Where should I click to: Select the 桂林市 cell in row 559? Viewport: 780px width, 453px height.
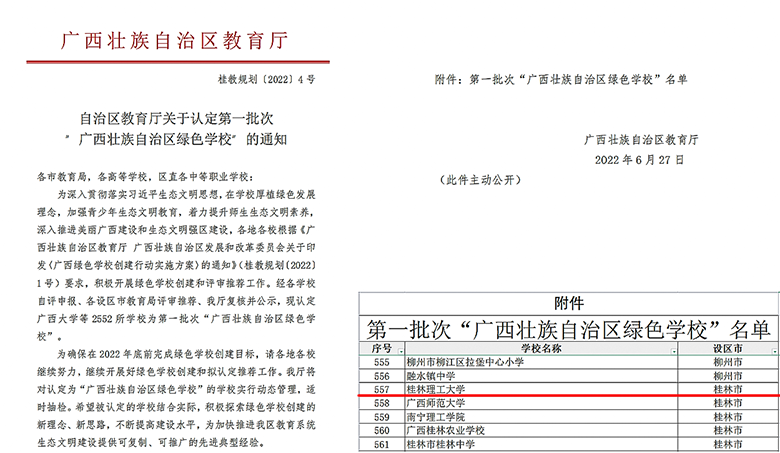[x=728, y=417]
